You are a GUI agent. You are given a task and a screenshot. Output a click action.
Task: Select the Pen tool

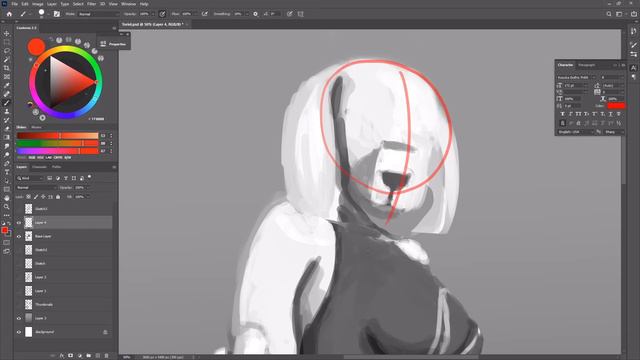click(7, 163)
